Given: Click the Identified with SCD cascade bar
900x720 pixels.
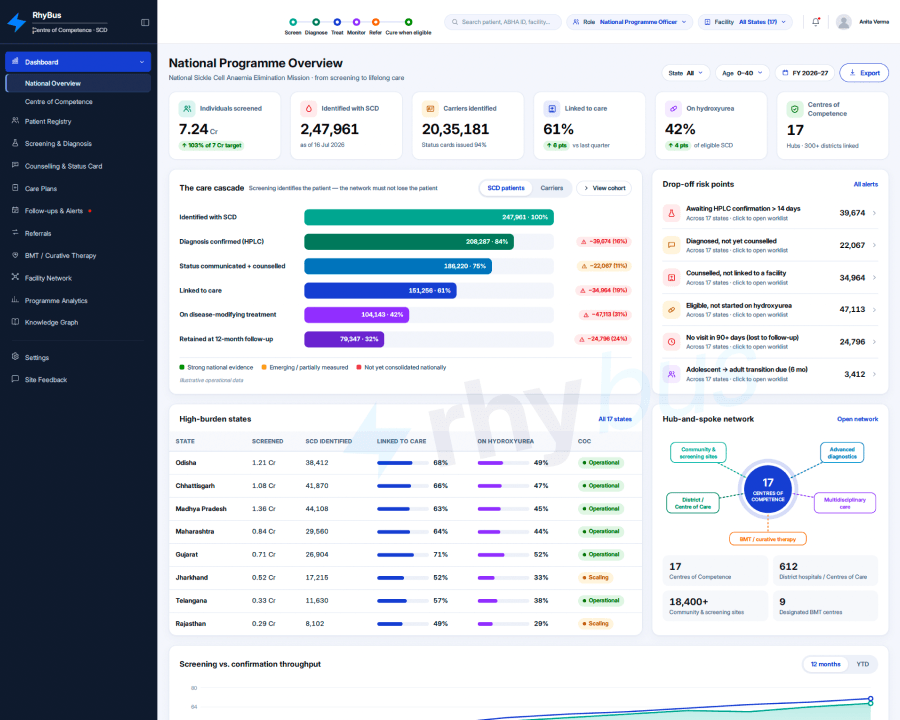Looking at the screenshot, I should [x=429, y=217].
